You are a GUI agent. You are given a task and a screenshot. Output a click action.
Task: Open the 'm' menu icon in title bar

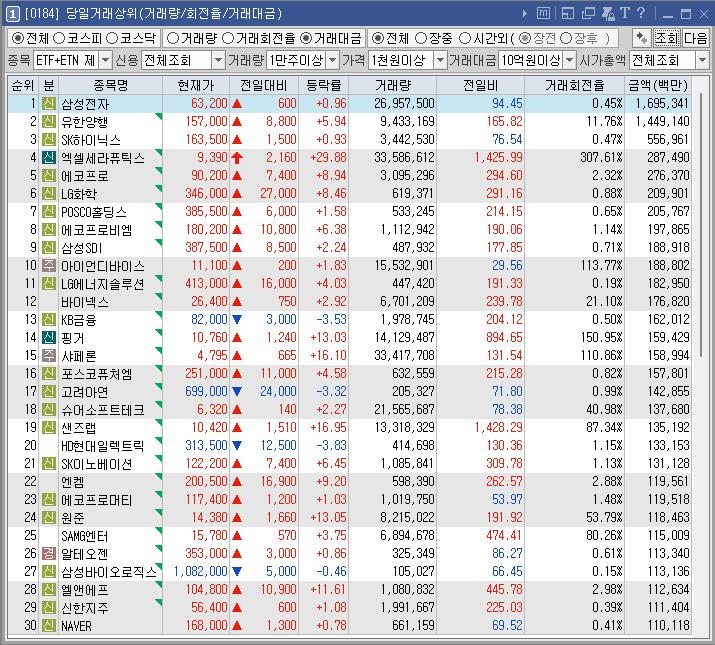(x=543, y=14)
